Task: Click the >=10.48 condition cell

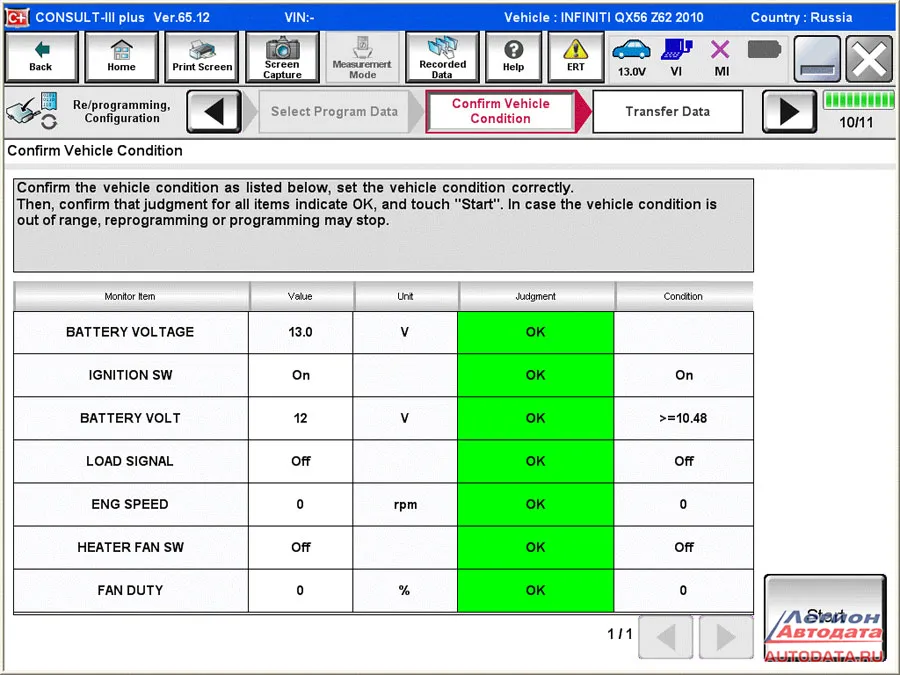Action: tap(684, 418)
